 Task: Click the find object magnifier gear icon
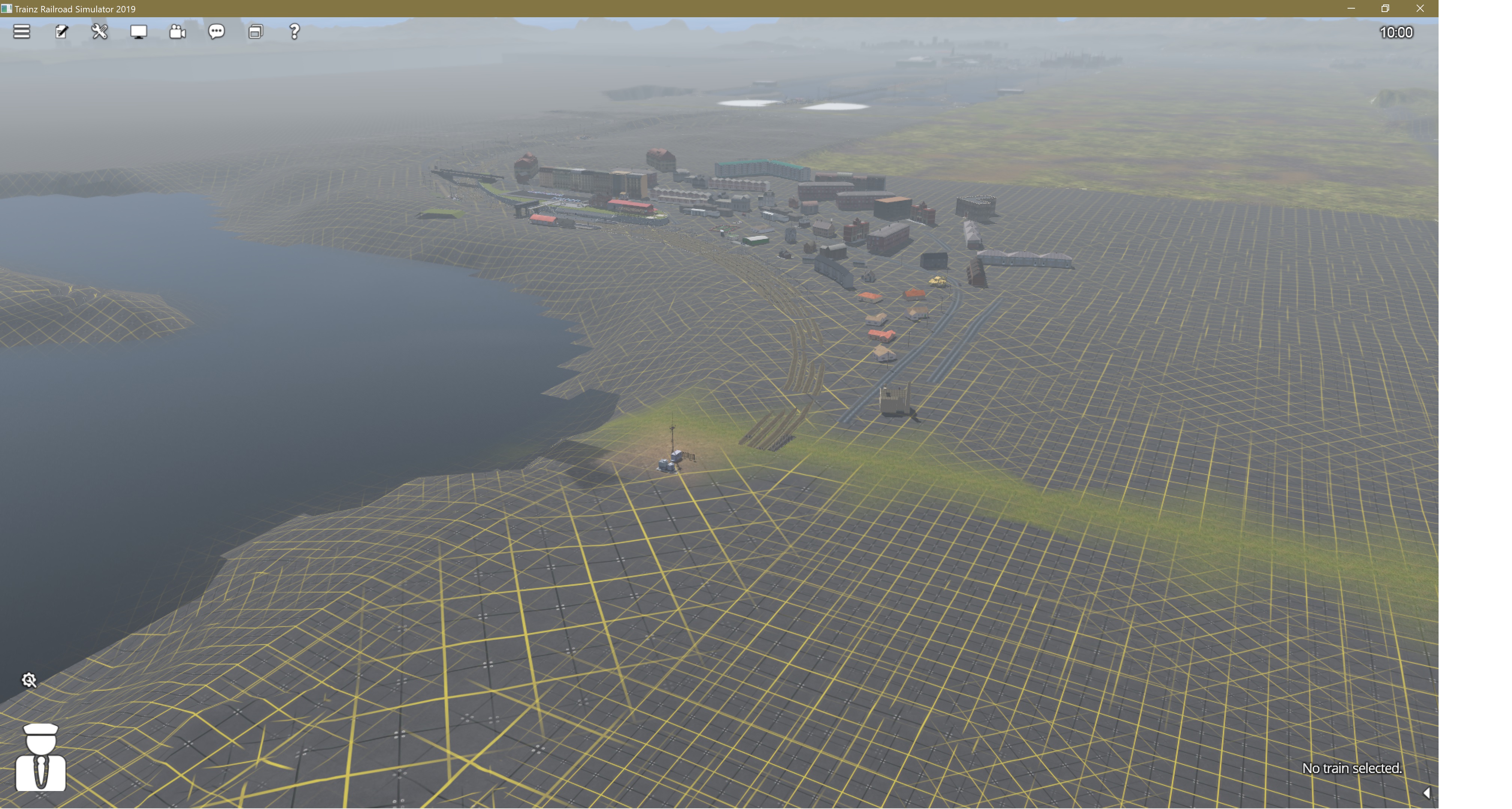click(29, 680)
